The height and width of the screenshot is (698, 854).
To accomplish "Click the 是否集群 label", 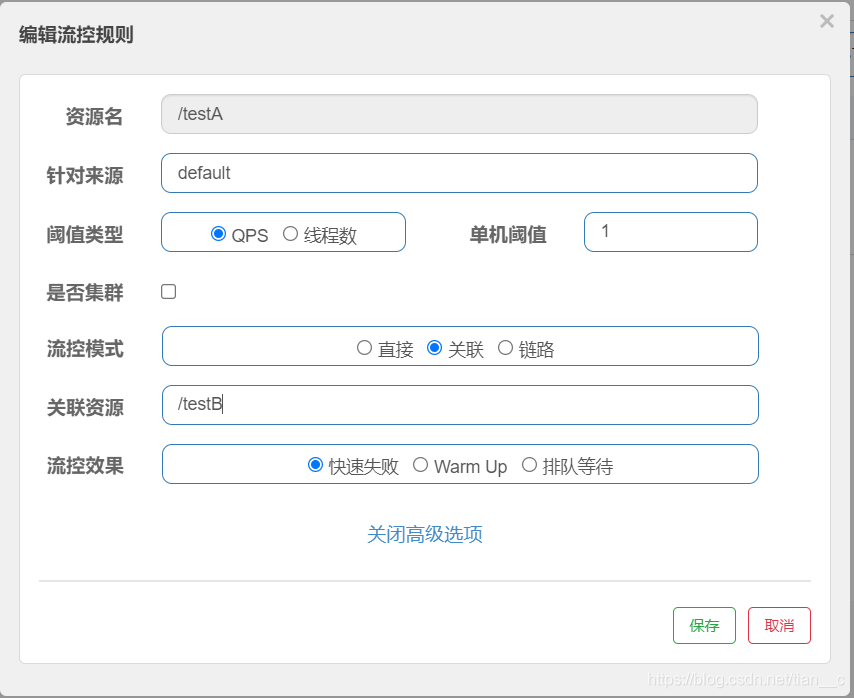I will click(85, 293).
